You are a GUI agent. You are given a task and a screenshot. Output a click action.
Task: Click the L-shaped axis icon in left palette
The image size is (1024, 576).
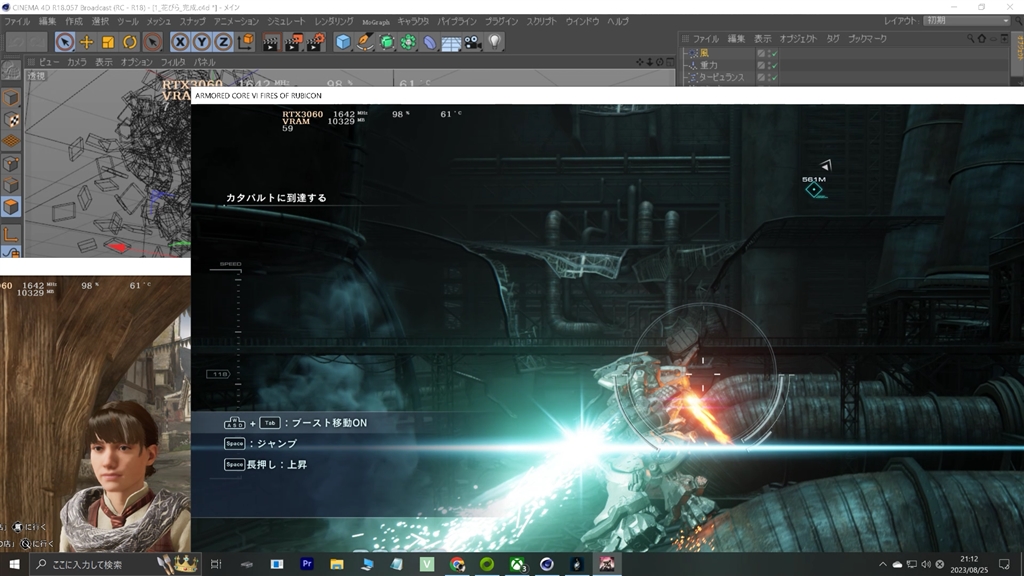click(10, 234)
